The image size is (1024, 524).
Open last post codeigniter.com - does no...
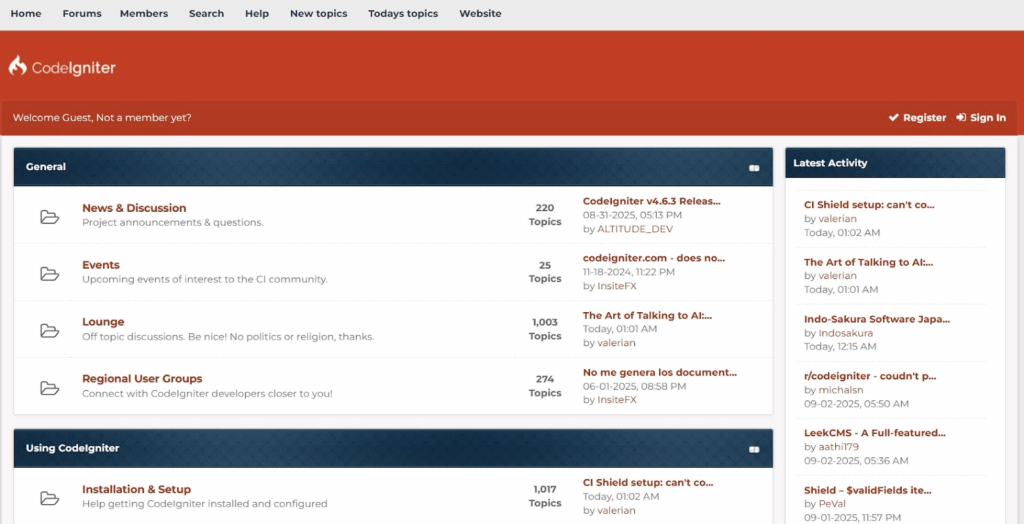coord(654,258)
